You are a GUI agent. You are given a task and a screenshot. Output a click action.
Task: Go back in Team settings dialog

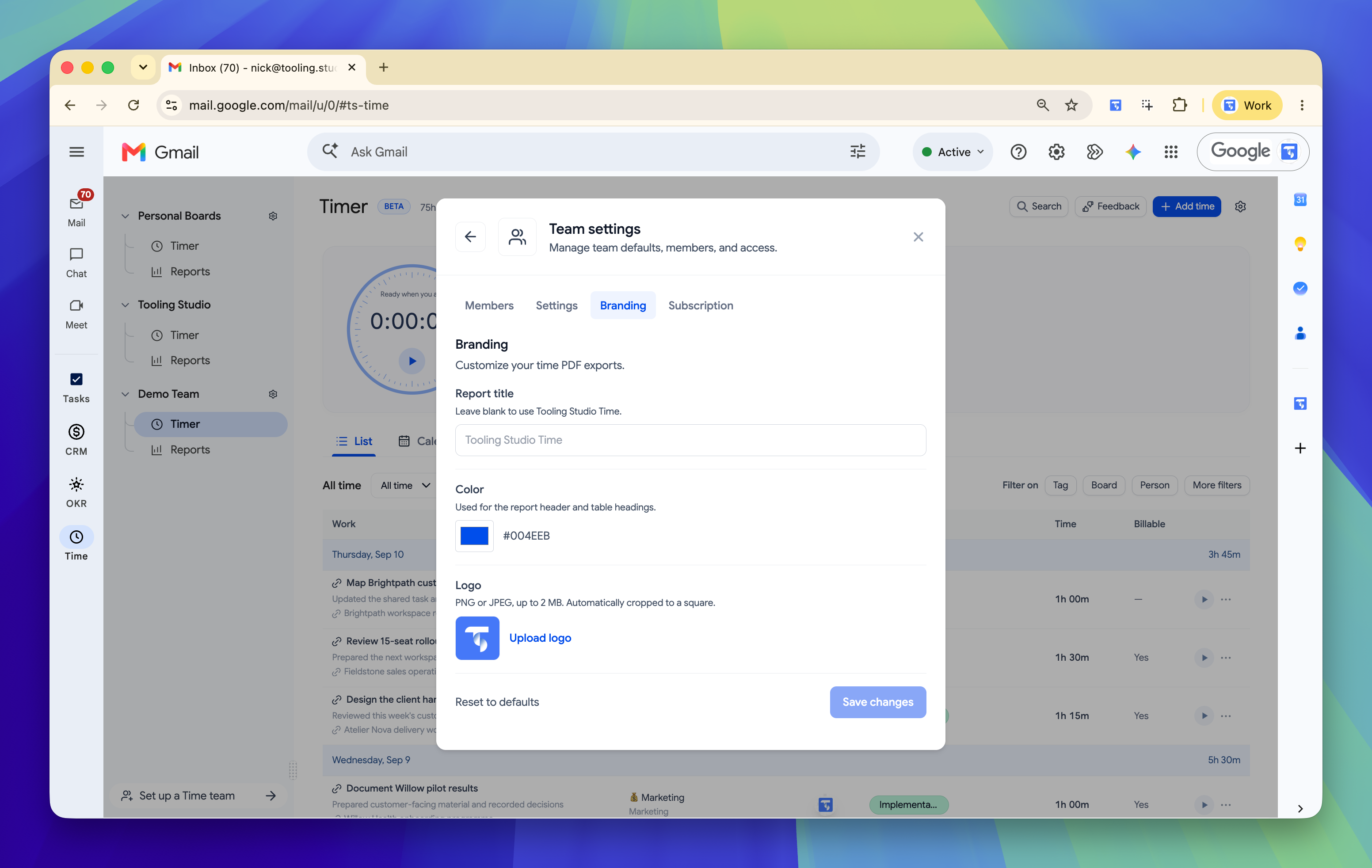471,236
